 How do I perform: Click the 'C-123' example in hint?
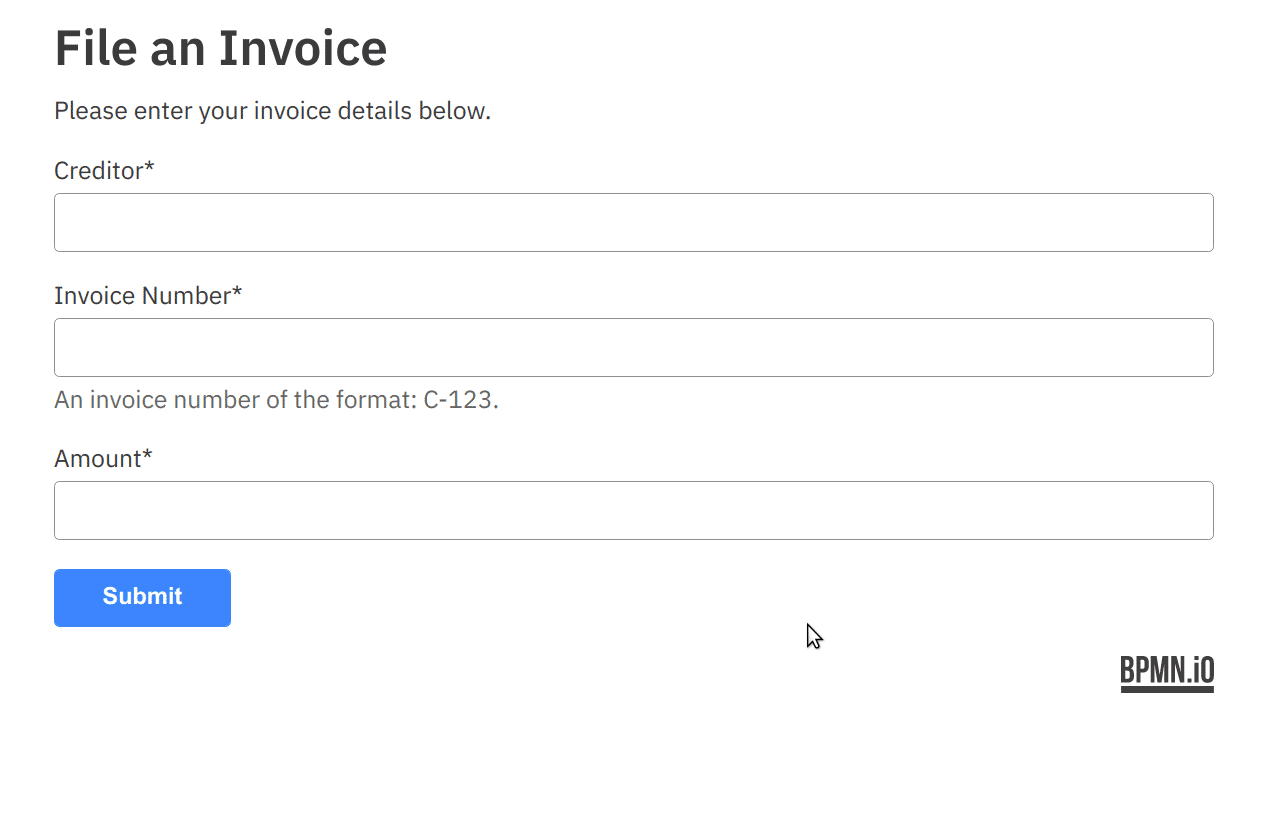coord(457,400)
